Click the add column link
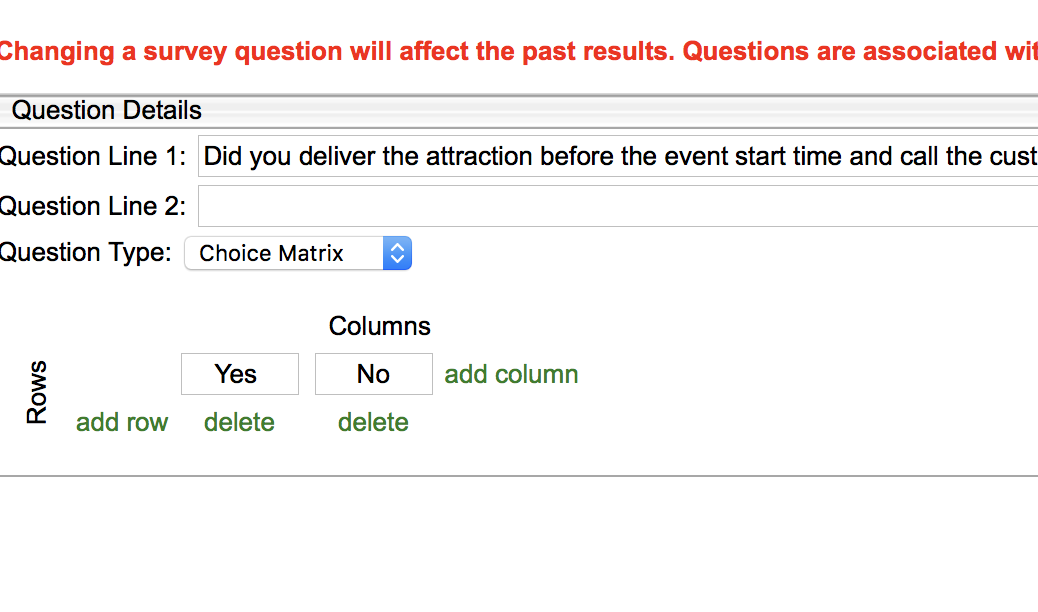1038x612 pixels. coord(511,374)
